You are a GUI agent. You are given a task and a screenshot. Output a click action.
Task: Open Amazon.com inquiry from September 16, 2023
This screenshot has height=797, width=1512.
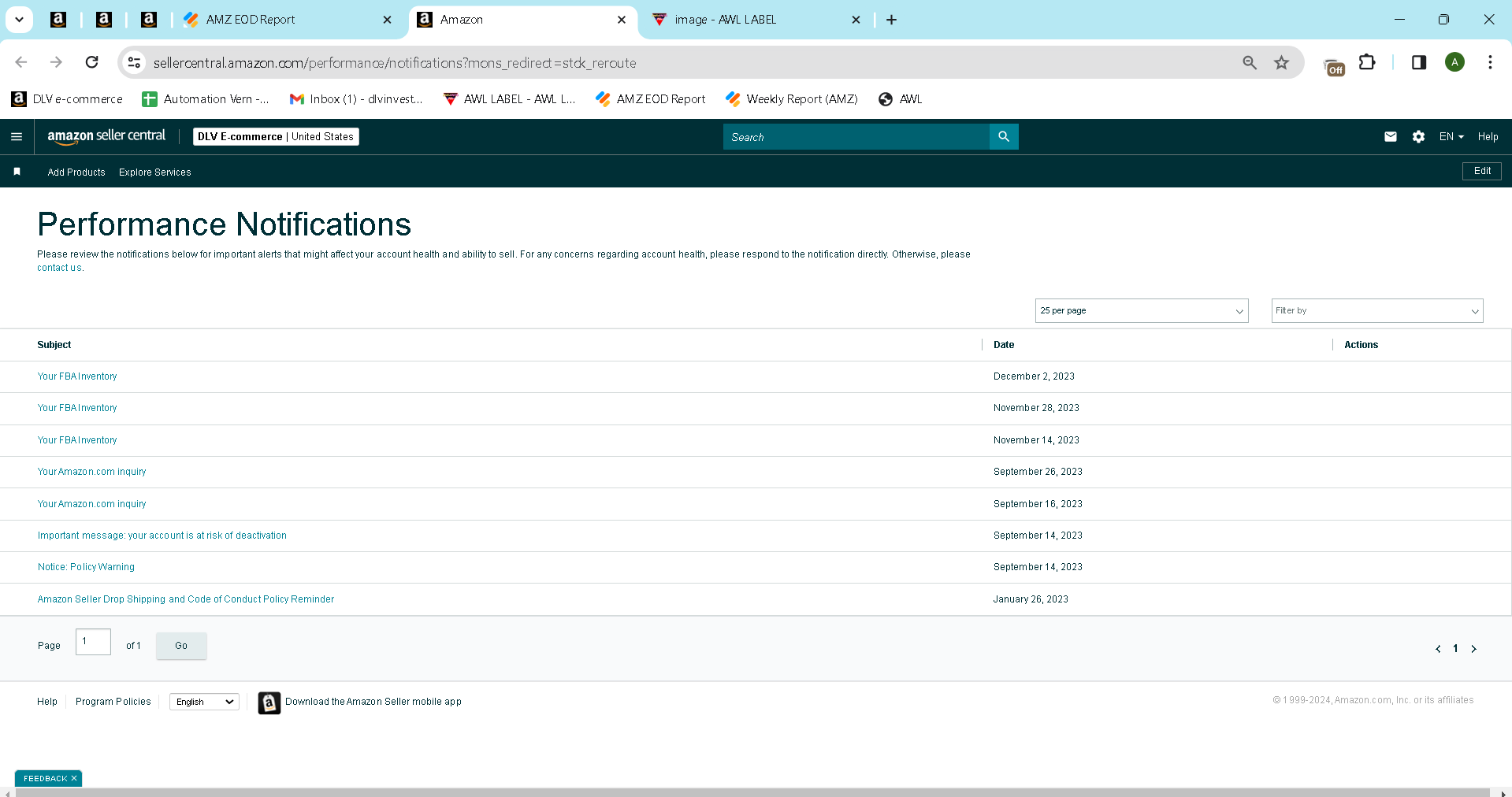coord(92,504)
